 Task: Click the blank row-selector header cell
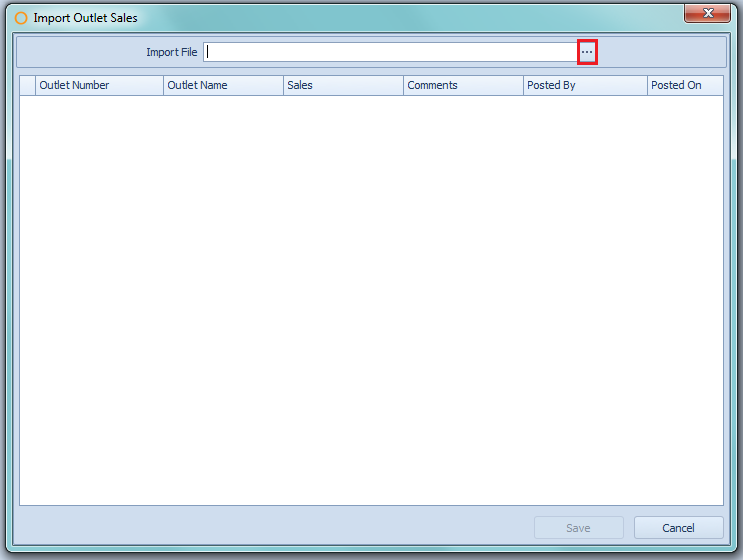28,86
